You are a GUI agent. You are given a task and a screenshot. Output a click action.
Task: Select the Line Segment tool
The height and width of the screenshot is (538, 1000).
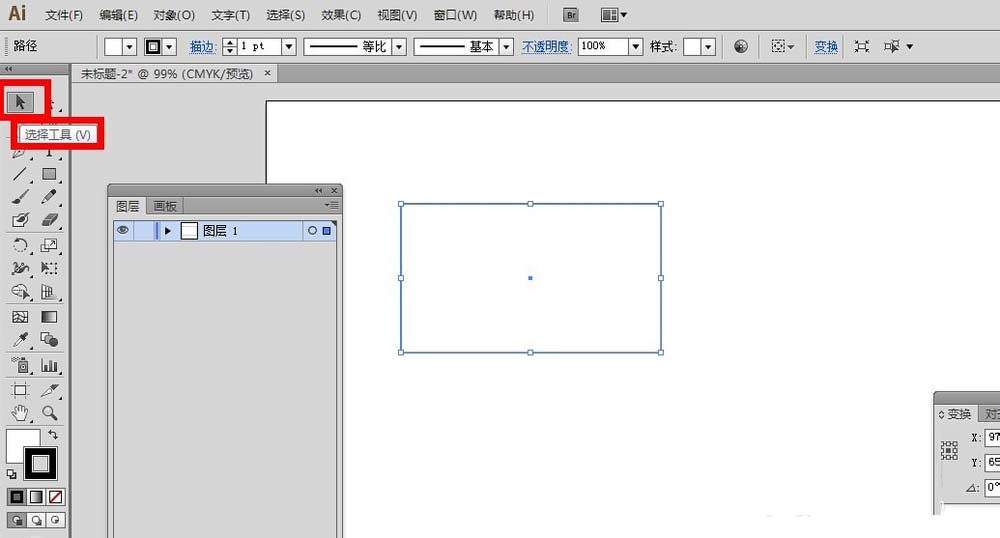[x=20, y=174]
